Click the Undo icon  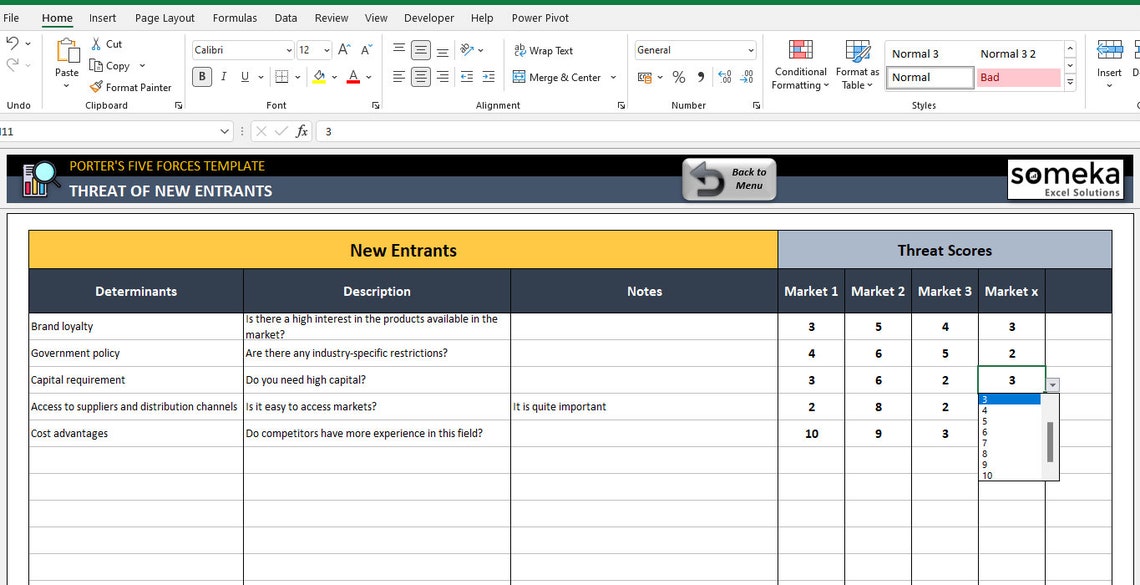[x=14, y=43]
